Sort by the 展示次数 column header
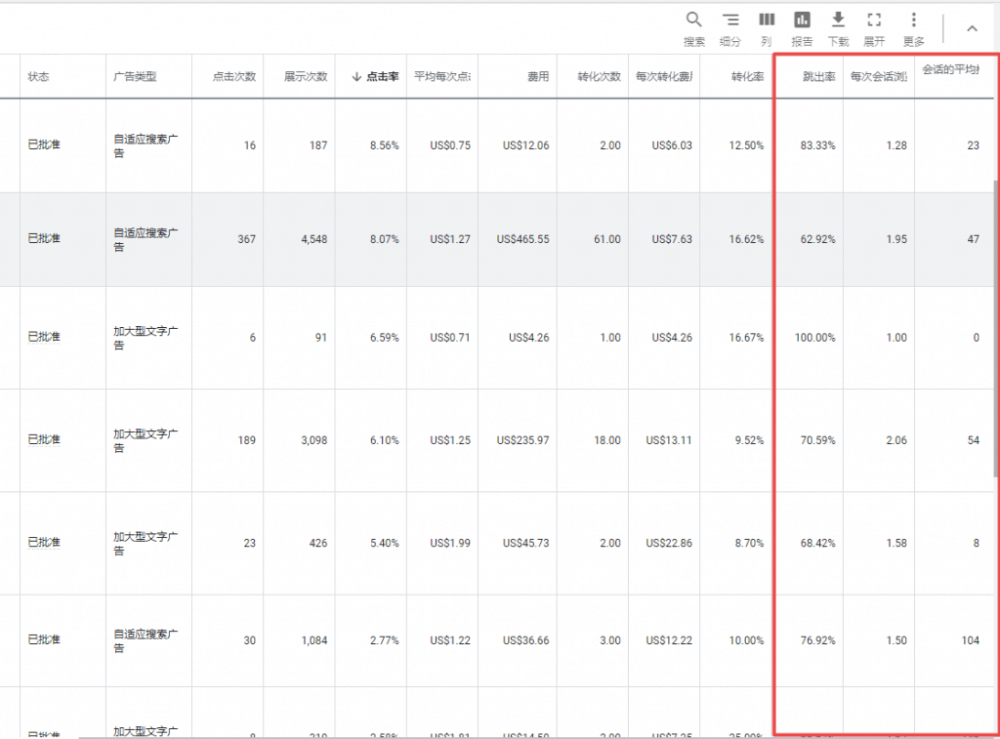This screenshot has width=1000, height=739. [x=305, y=77]
